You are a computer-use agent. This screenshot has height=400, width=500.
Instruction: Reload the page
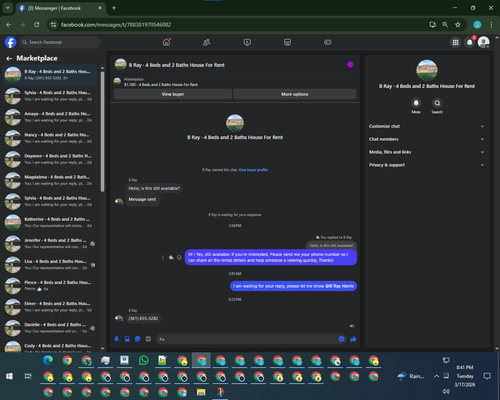[x=37, y=25]
